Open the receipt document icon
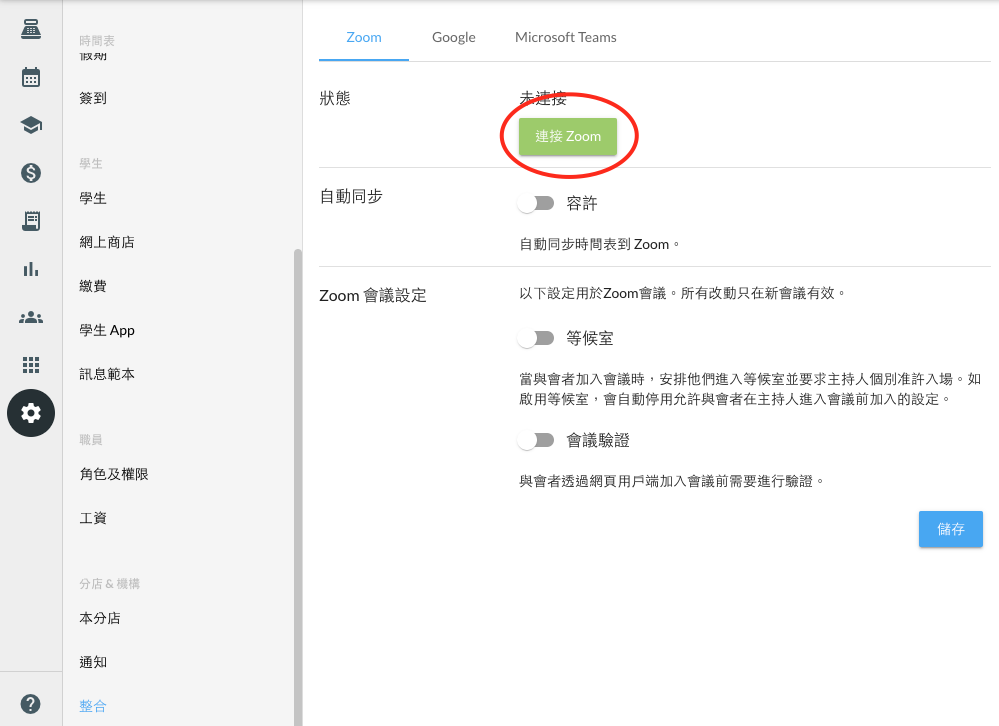Screen dimensions: 999x726 point(31,221)
